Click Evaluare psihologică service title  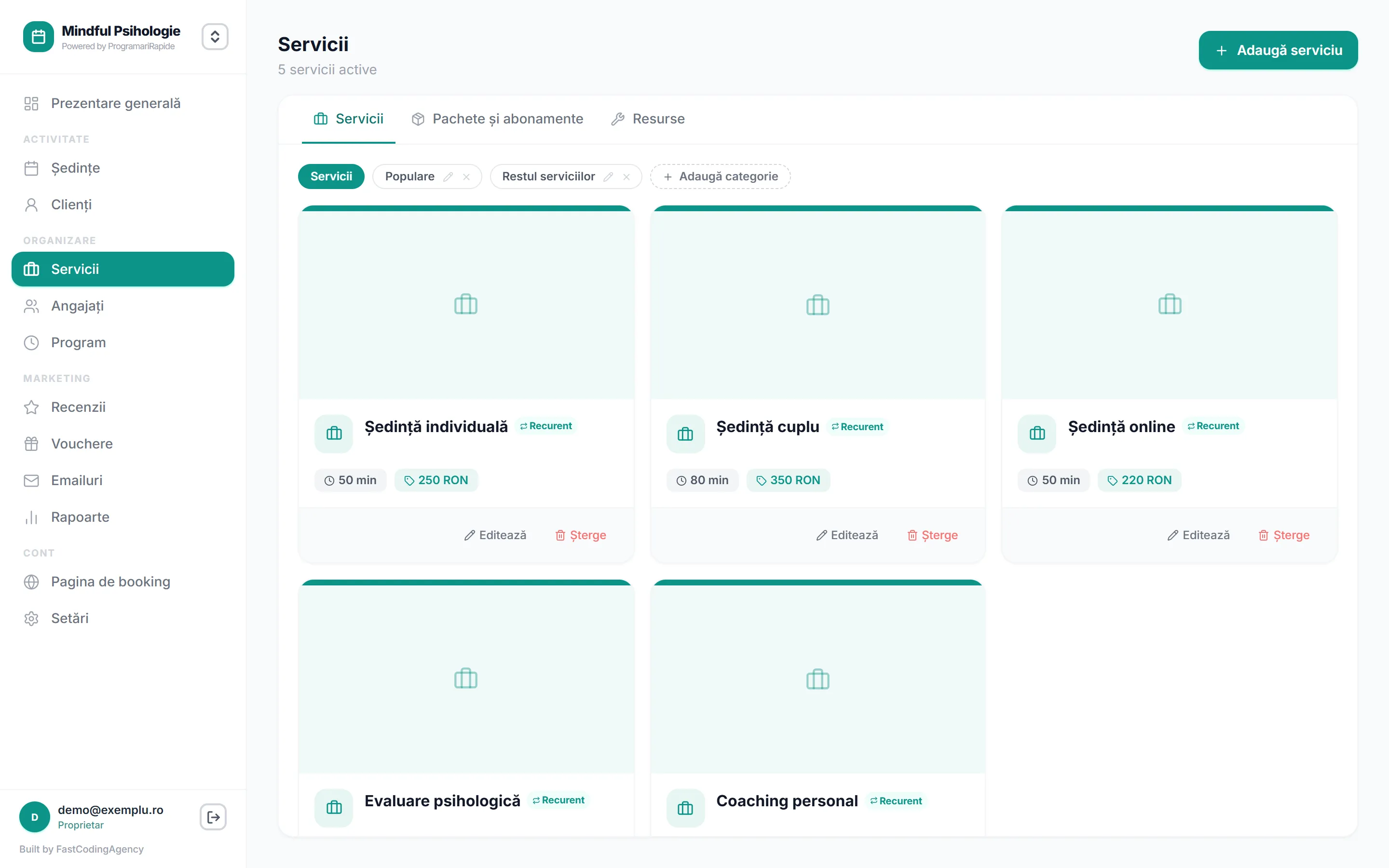(x=443, y=801)
